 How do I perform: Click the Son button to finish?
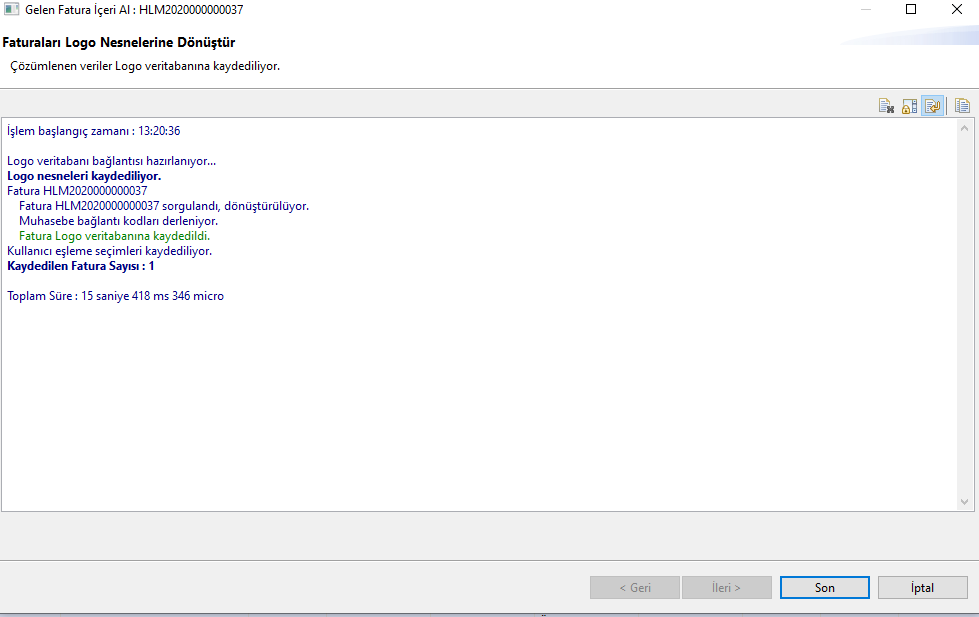tap(824, 588)
